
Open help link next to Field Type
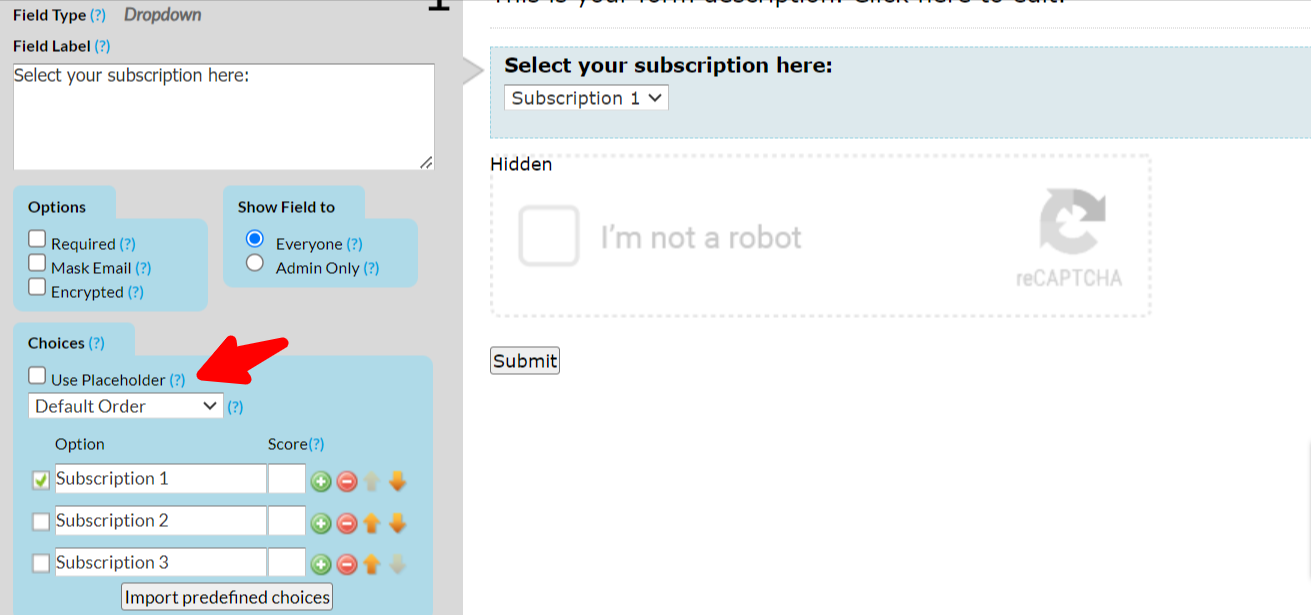(97, 16)
